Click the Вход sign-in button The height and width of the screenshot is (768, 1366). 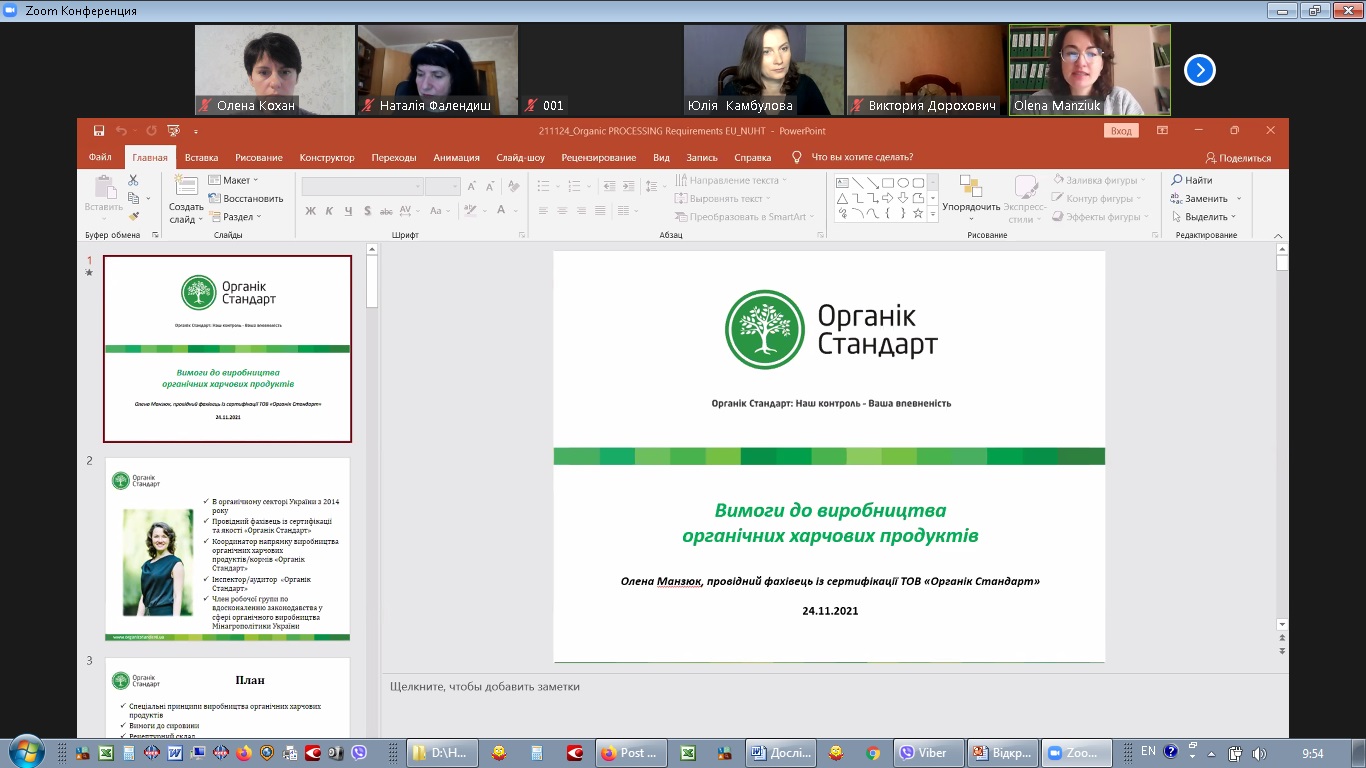[1121, 131]
